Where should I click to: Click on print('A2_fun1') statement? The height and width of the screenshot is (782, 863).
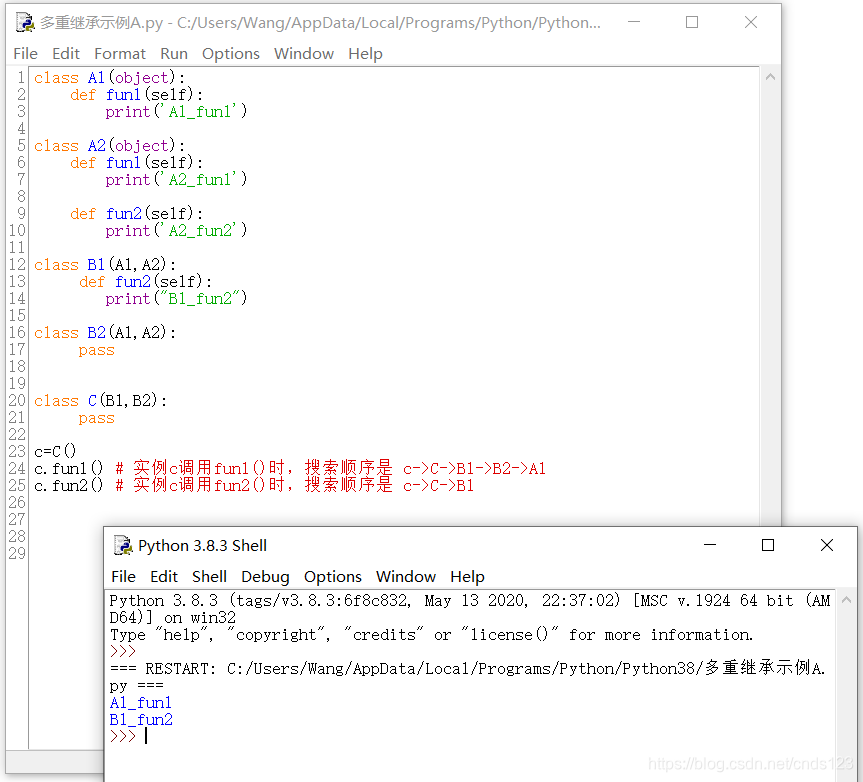176,180
